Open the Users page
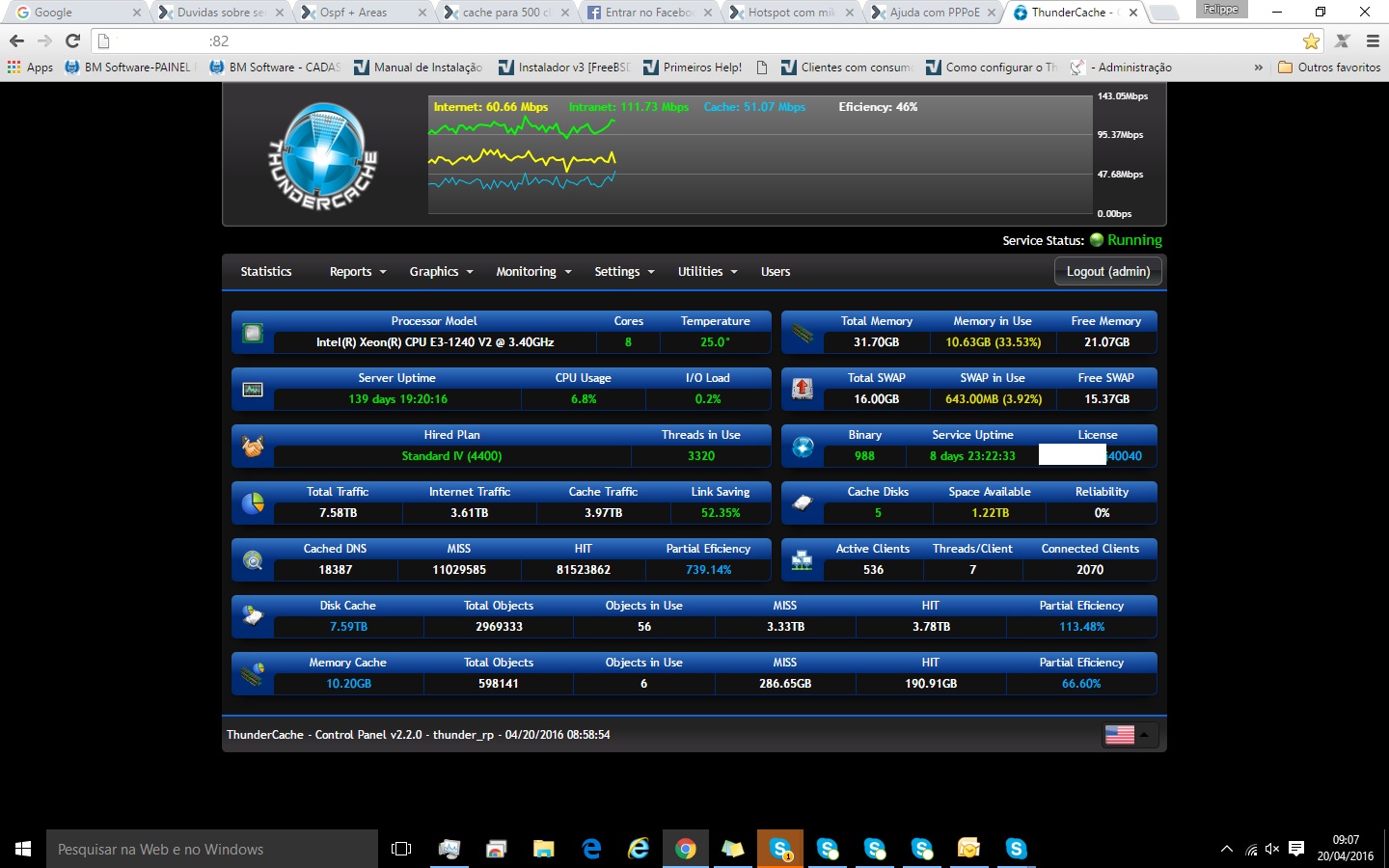This screenshot has height=868, width=1389. (x=776, y=272)
